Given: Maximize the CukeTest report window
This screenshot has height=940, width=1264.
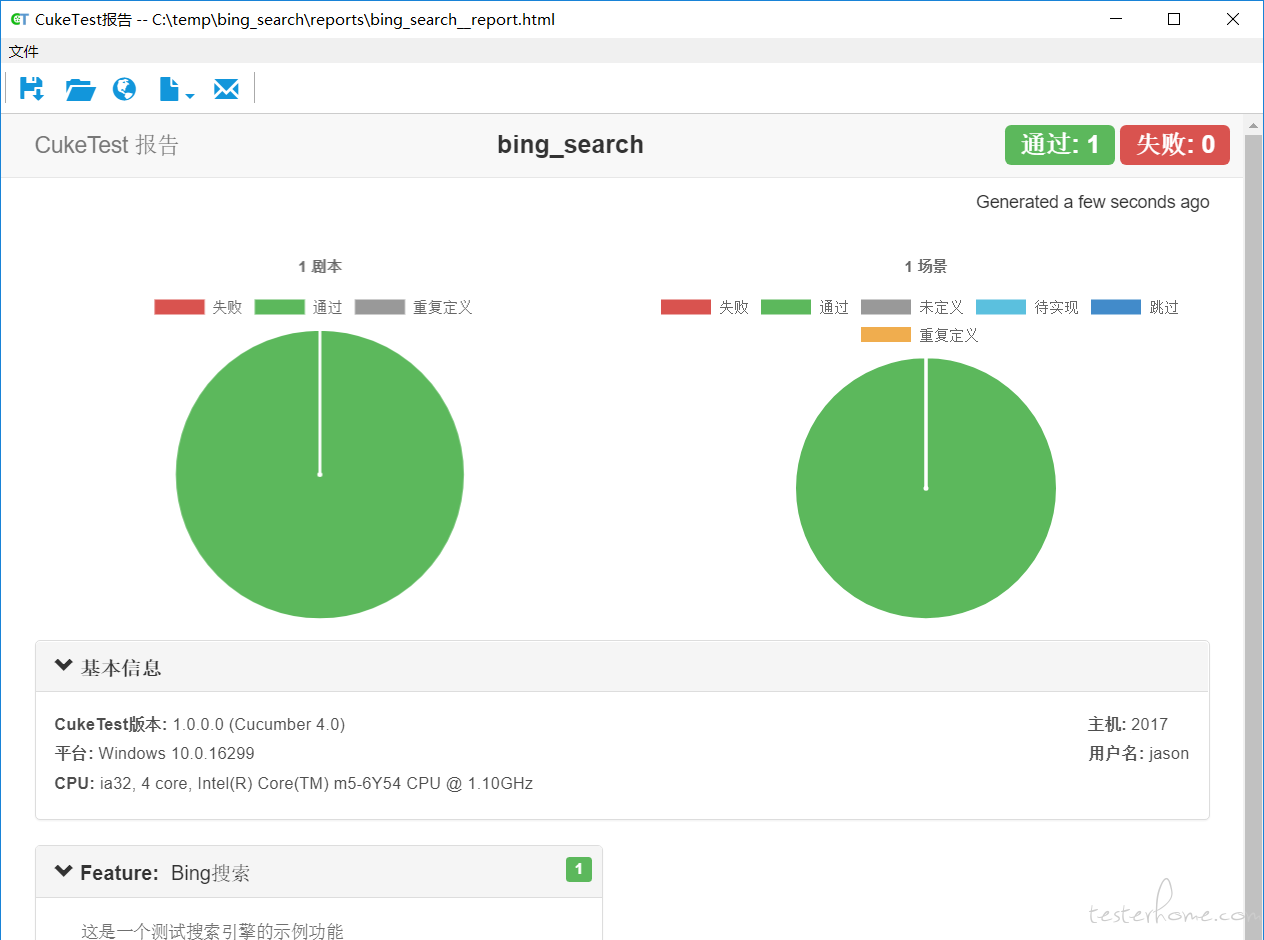Looking at the screenshot, I should [x=1174, y=19].
